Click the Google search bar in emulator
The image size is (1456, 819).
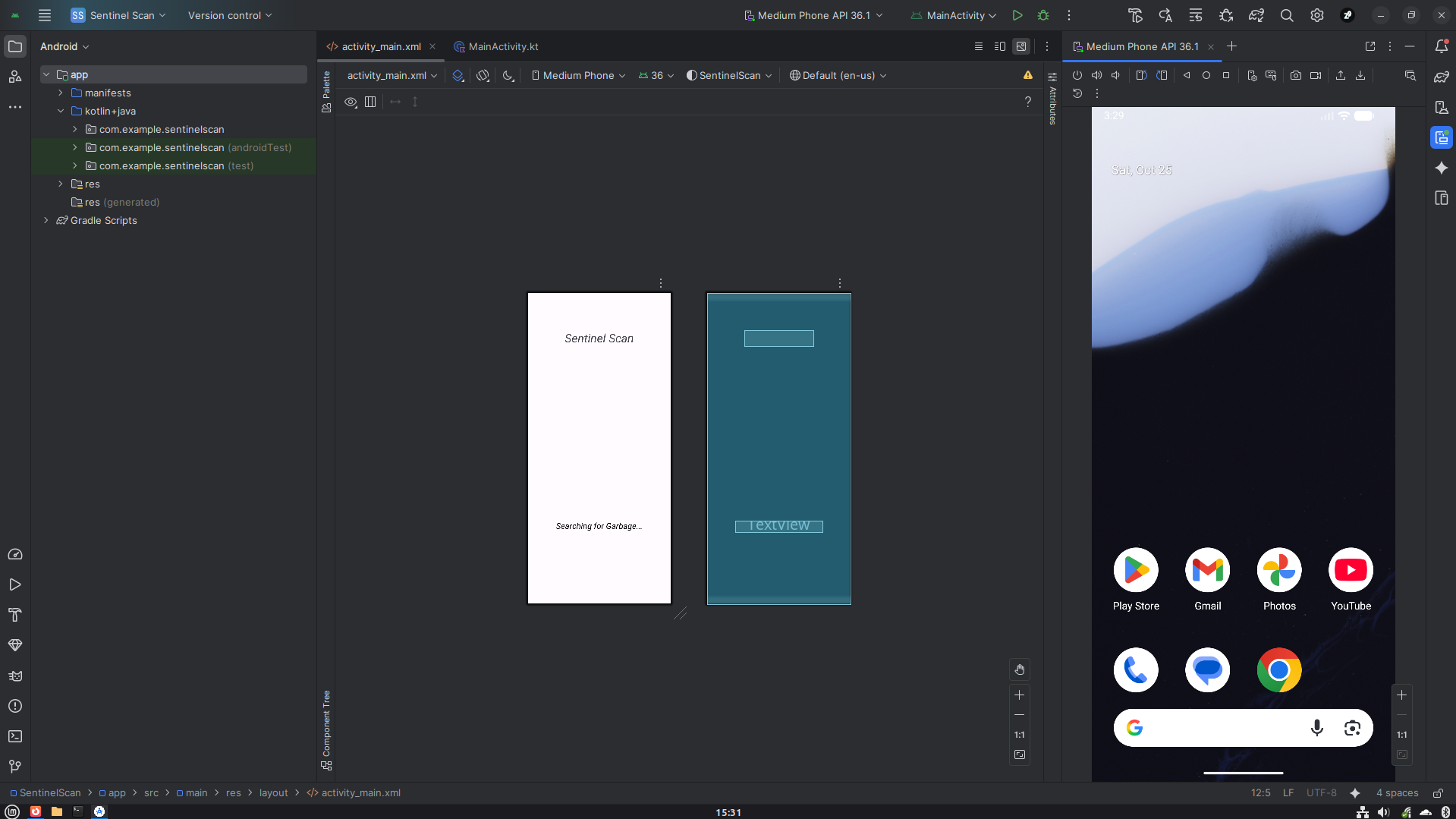(1222, 728)
